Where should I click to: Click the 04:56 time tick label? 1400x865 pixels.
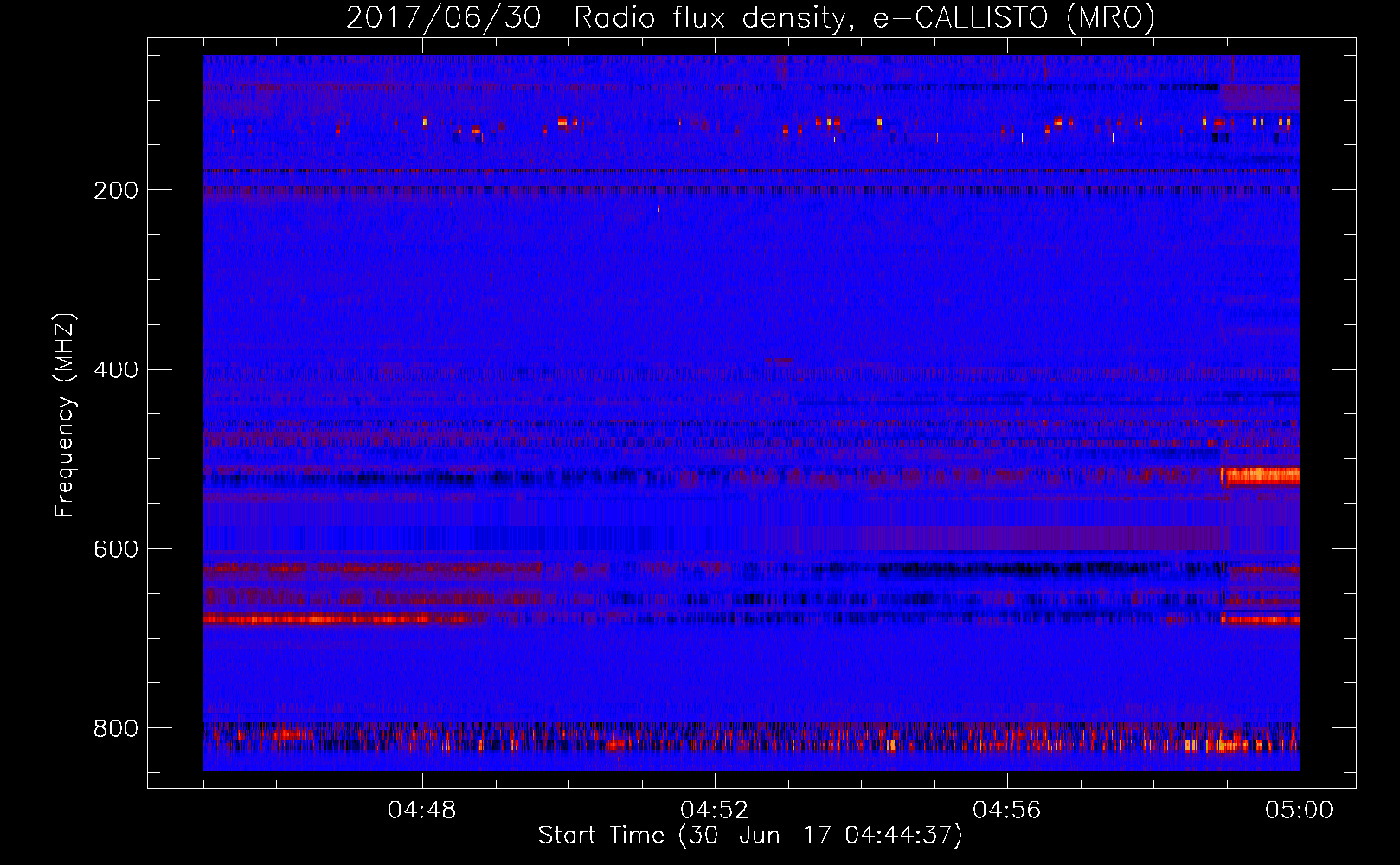(1007, 811)
